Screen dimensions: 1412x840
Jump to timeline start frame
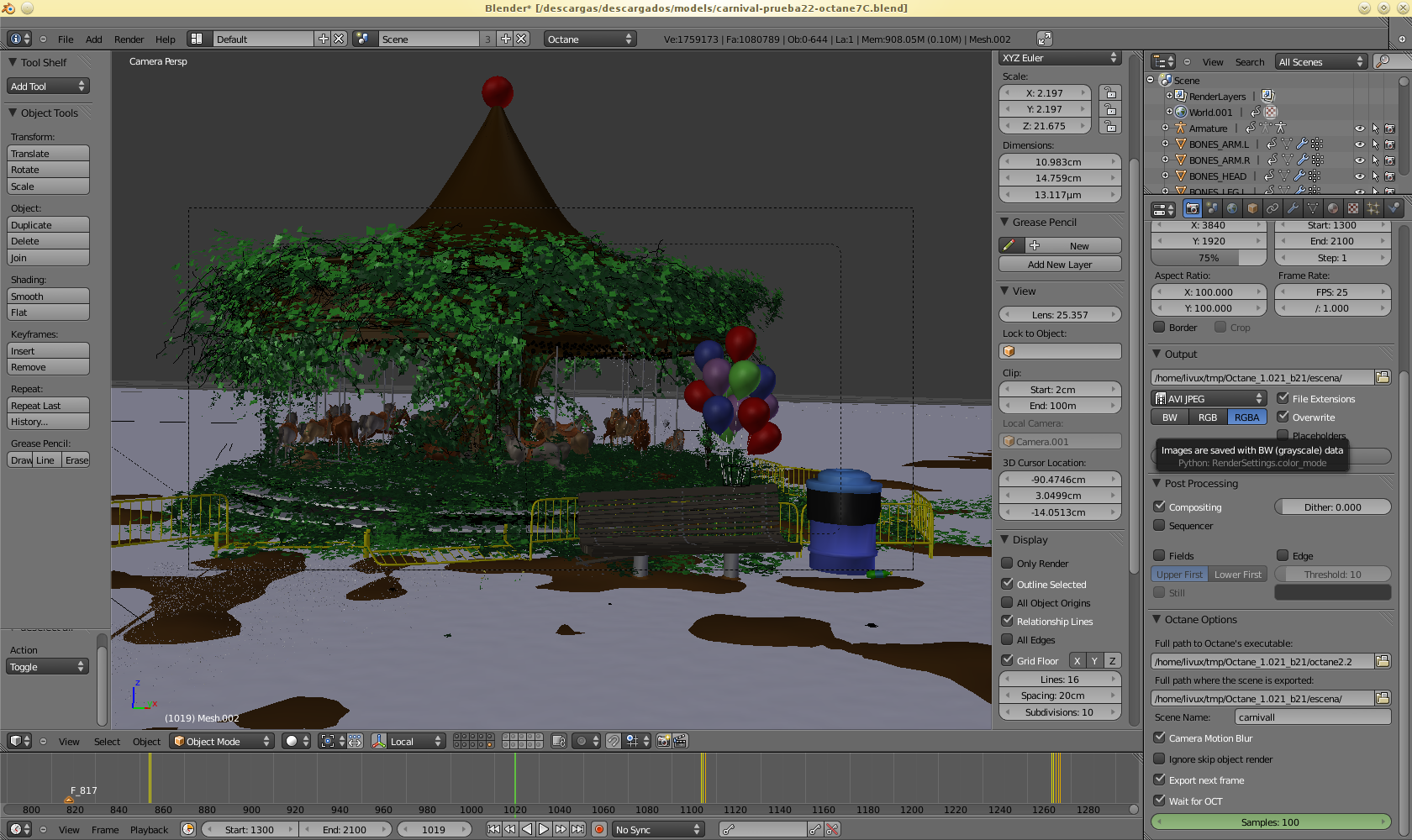494,829
